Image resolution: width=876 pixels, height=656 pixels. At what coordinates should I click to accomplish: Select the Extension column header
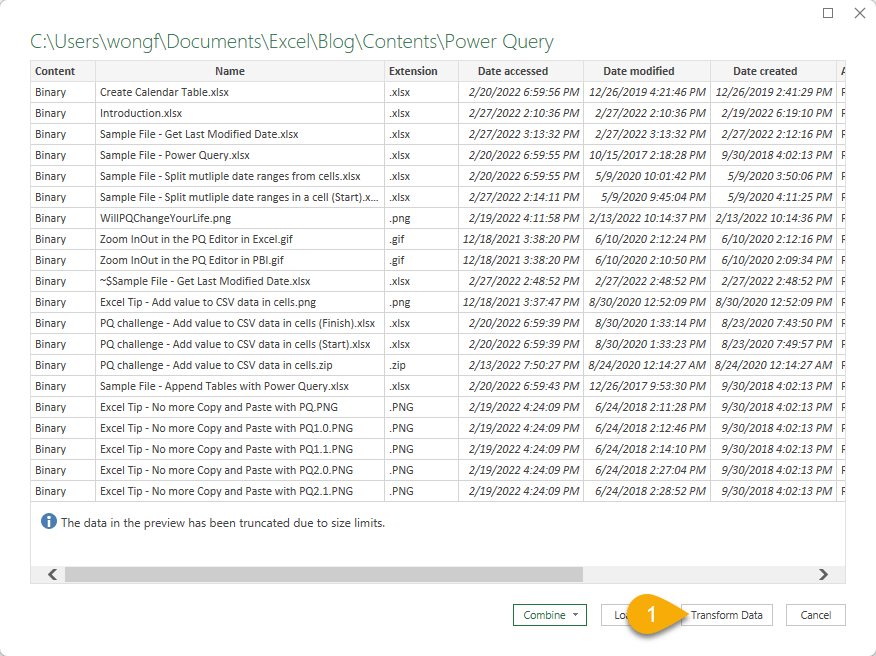coord(413,71)
